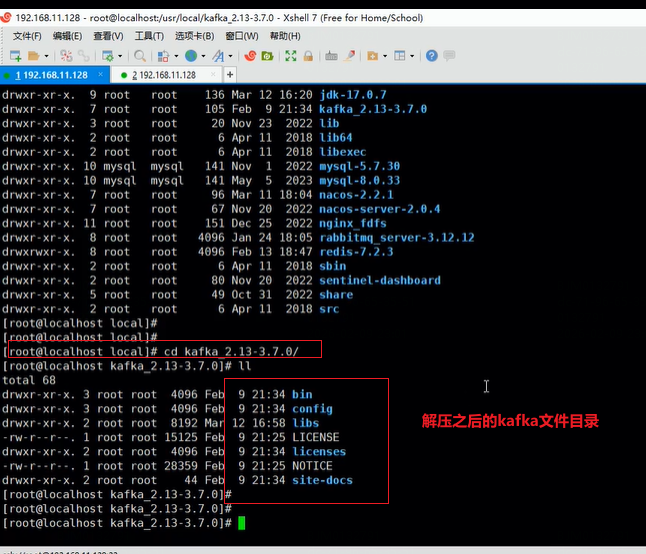Click the site-docs directory name
The height and width of the screenshot is (554, 646).
322,480
